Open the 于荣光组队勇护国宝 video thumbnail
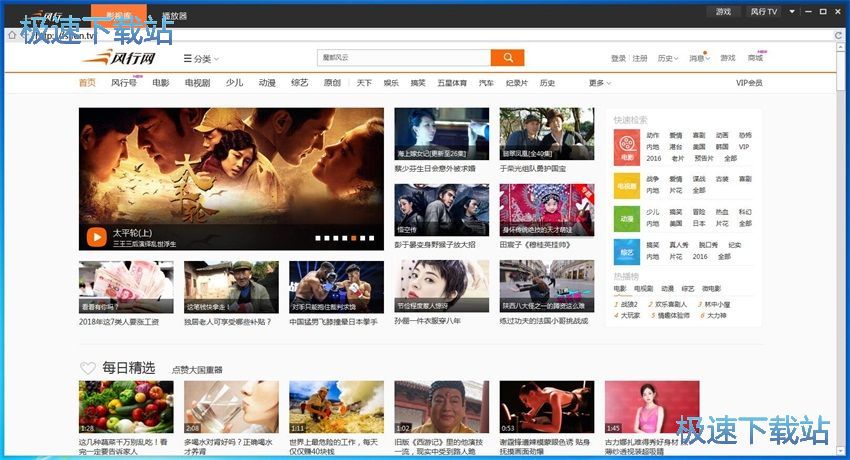This screenshot has height=460, width=850. point(547,134)
